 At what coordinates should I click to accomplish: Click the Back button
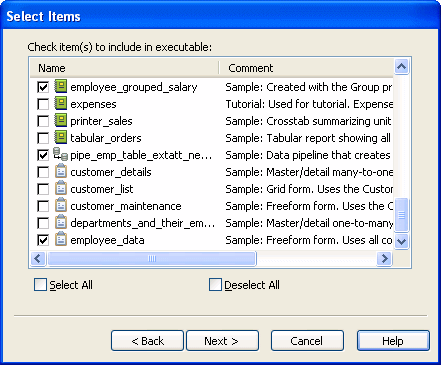click(x=147, y=341)
